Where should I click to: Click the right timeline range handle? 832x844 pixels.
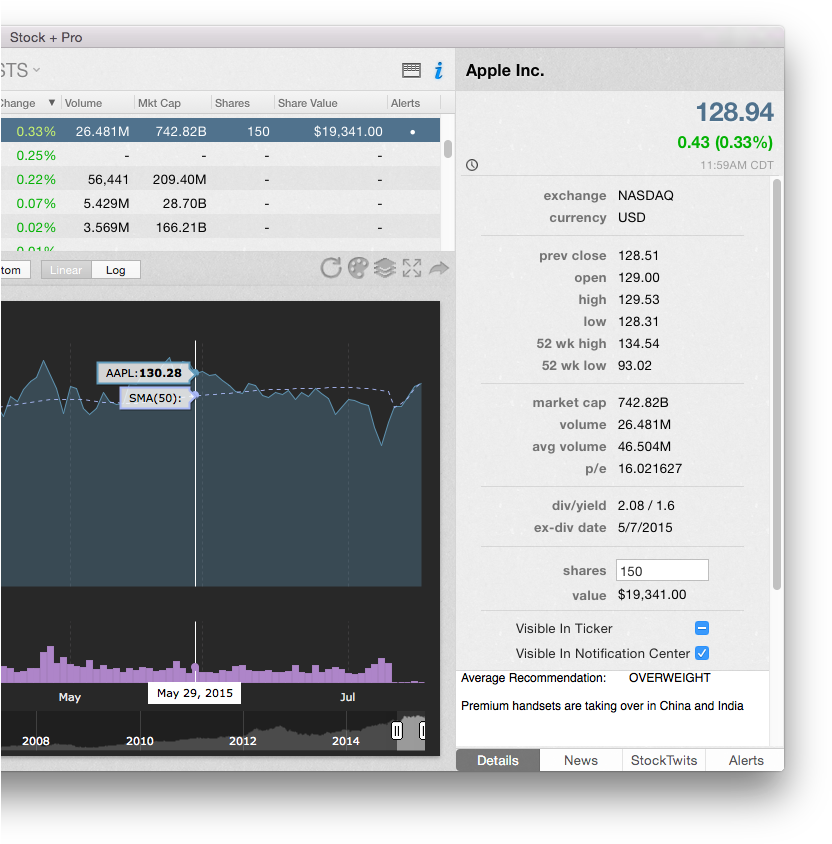pos(423,730)
